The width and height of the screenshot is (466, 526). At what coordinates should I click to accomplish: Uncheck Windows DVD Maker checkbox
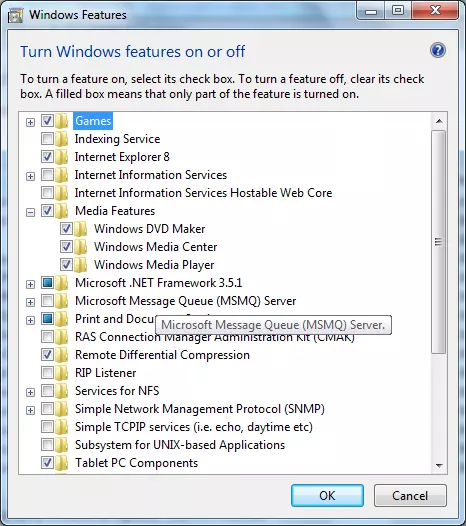(66, 229)
